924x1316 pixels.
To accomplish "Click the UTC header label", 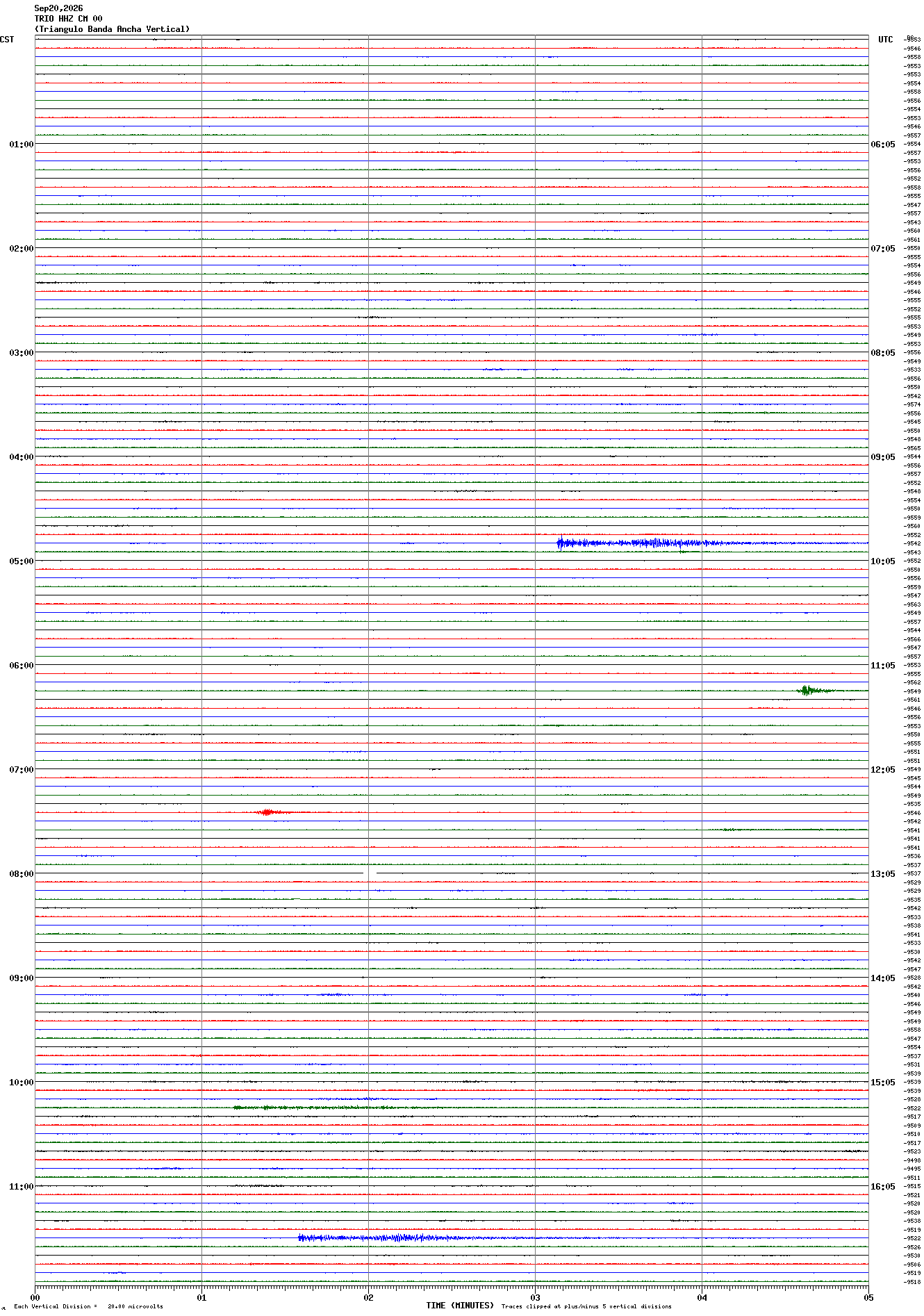I will (886, 40).
